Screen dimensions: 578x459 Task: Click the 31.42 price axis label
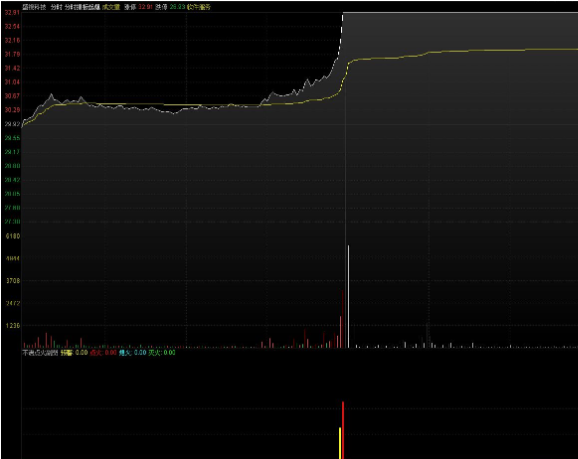point(13,68)
